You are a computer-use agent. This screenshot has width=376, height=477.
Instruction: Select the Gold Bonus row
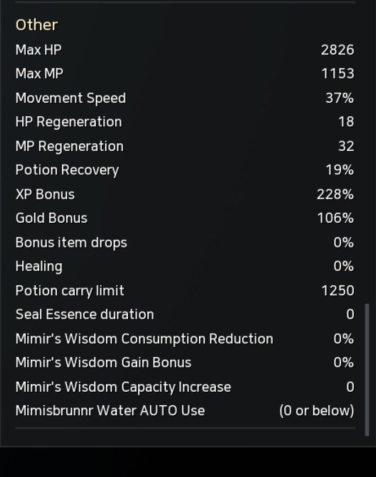coord(185,218)
